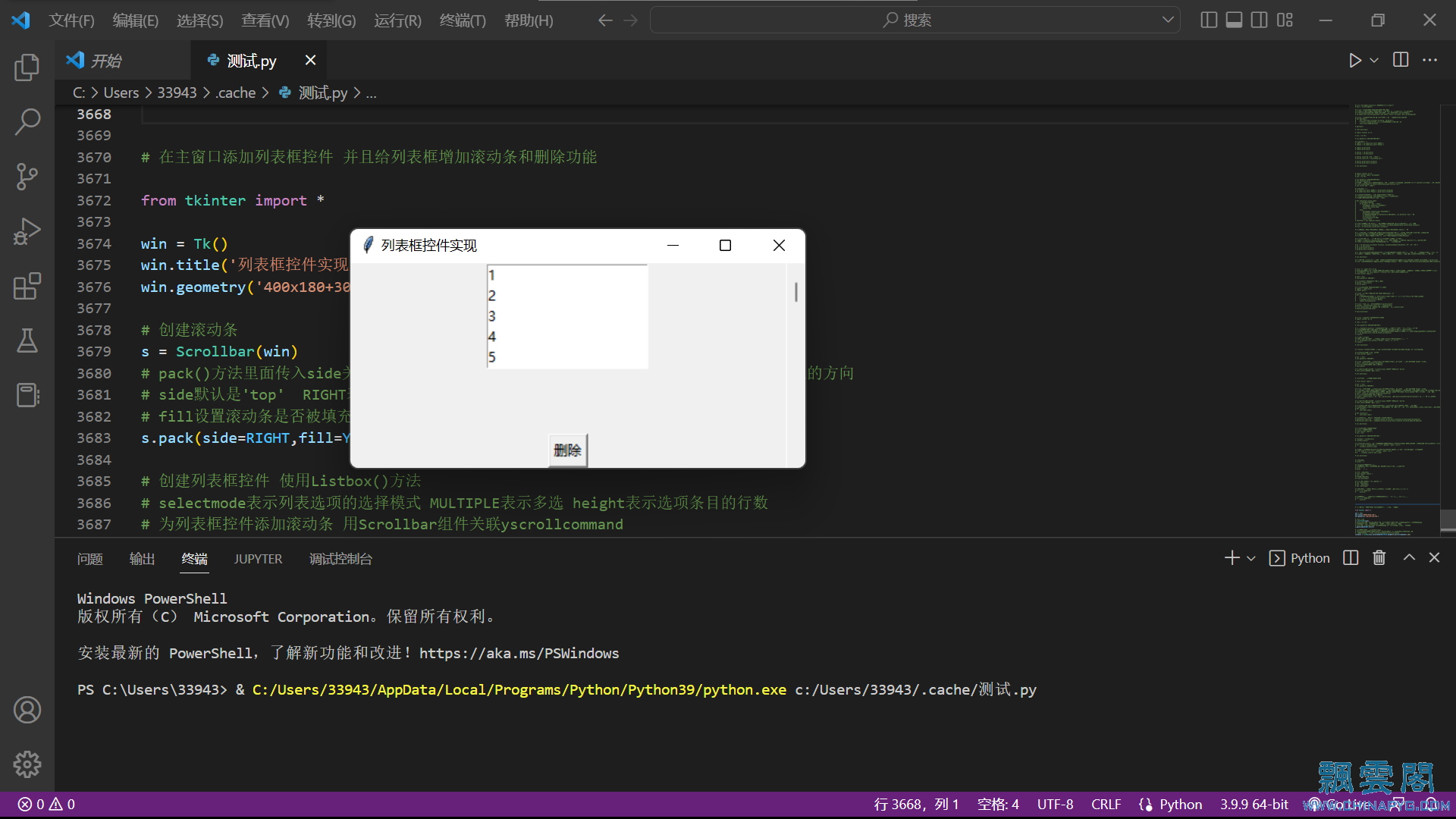Open launch profile dropdown beside plus
This screenshot has width=1456, height=819.
click(1251, 558)
